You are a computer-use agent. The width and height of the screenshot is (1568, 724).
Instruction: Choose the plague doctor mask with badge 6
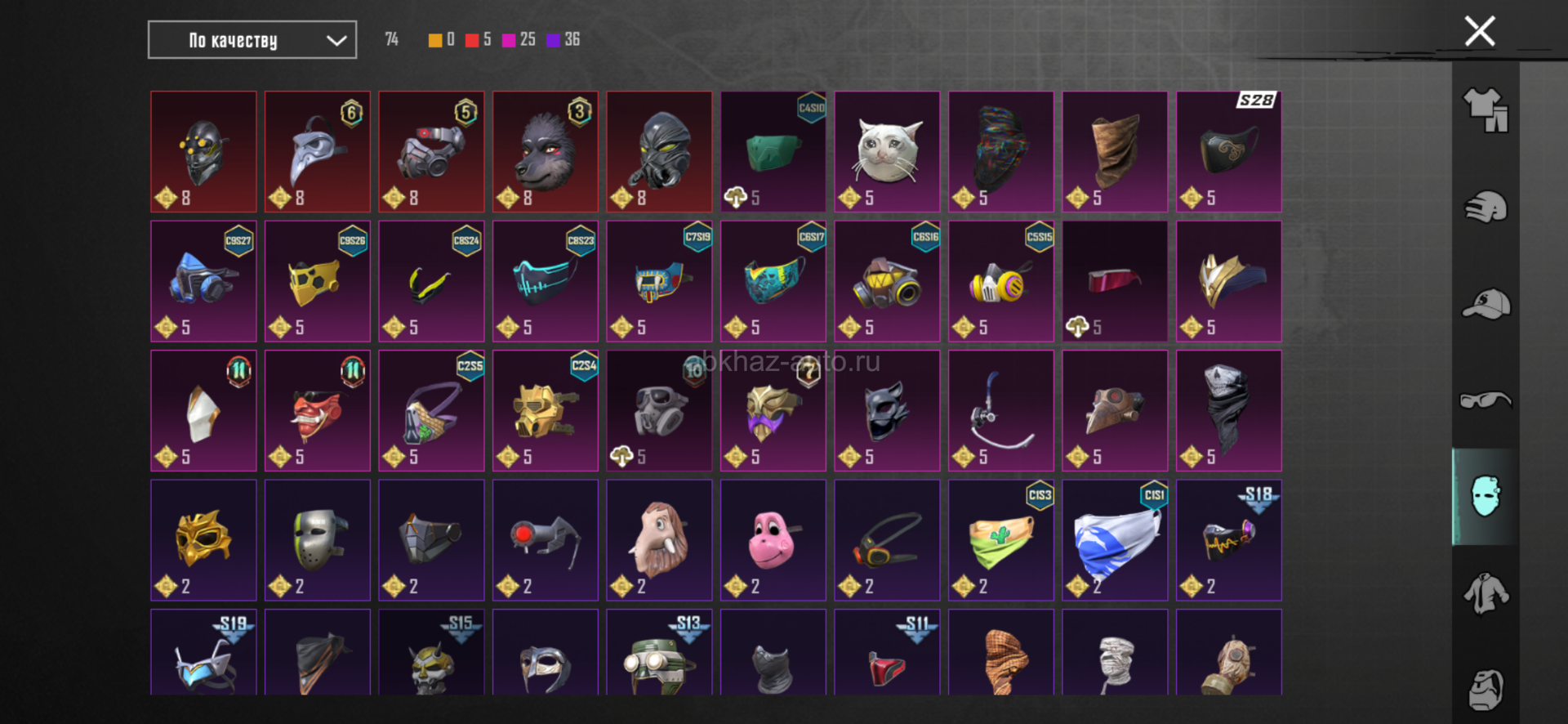[x=318, y=152]
